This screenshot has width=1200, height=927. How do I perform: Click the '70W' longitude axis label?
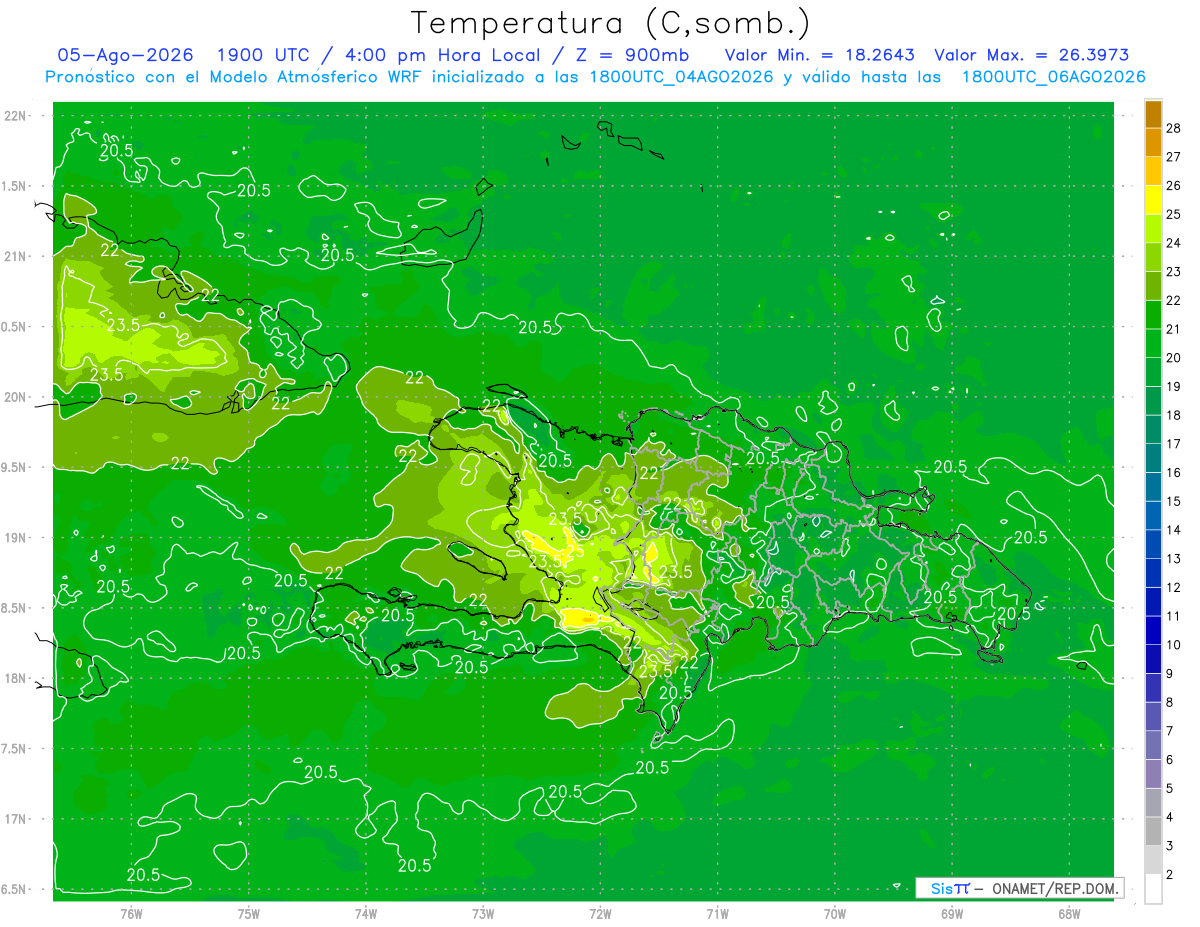835,913
